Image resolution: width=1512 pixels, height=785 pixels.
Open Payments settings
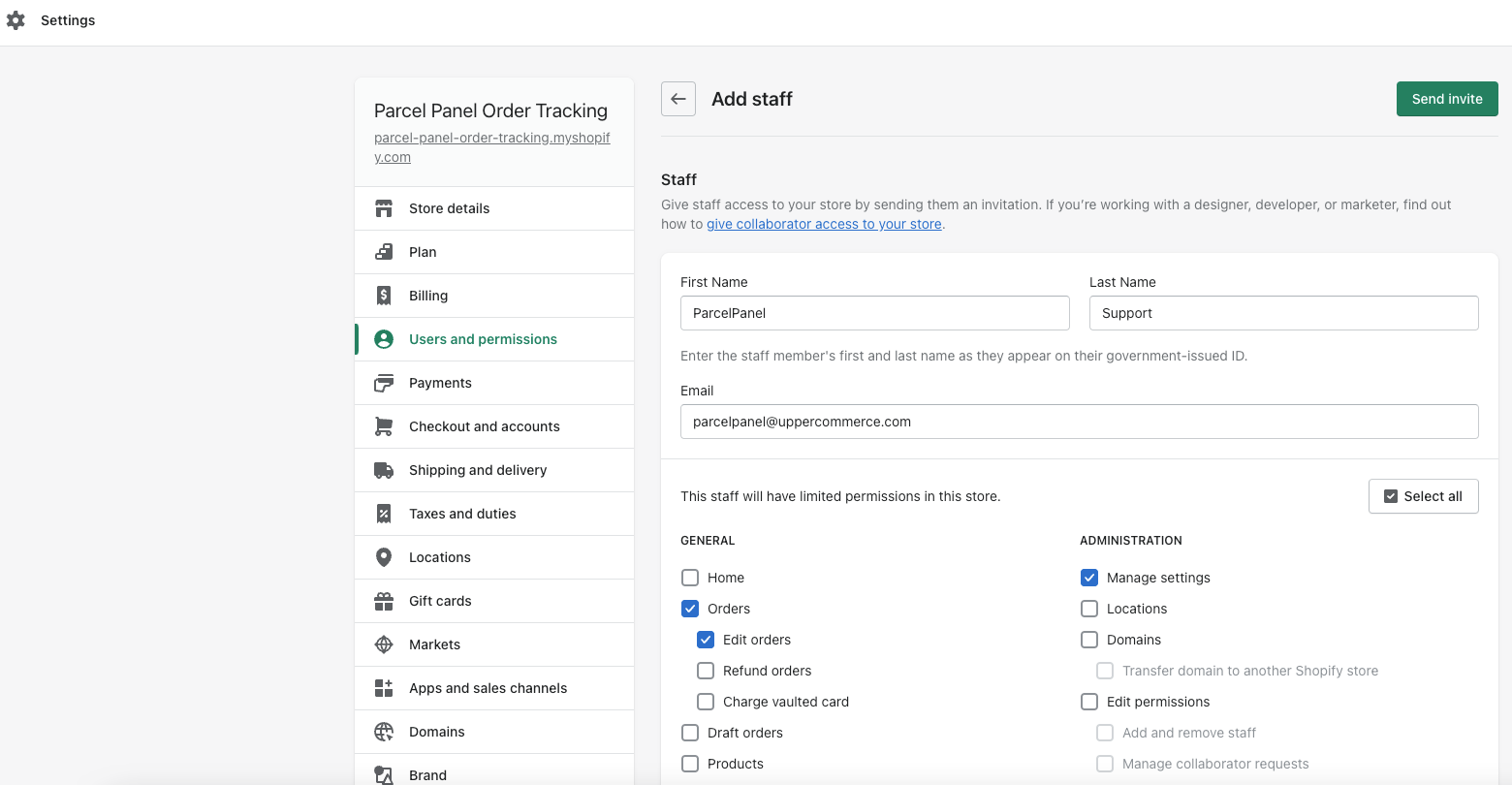tap(494, 383)
